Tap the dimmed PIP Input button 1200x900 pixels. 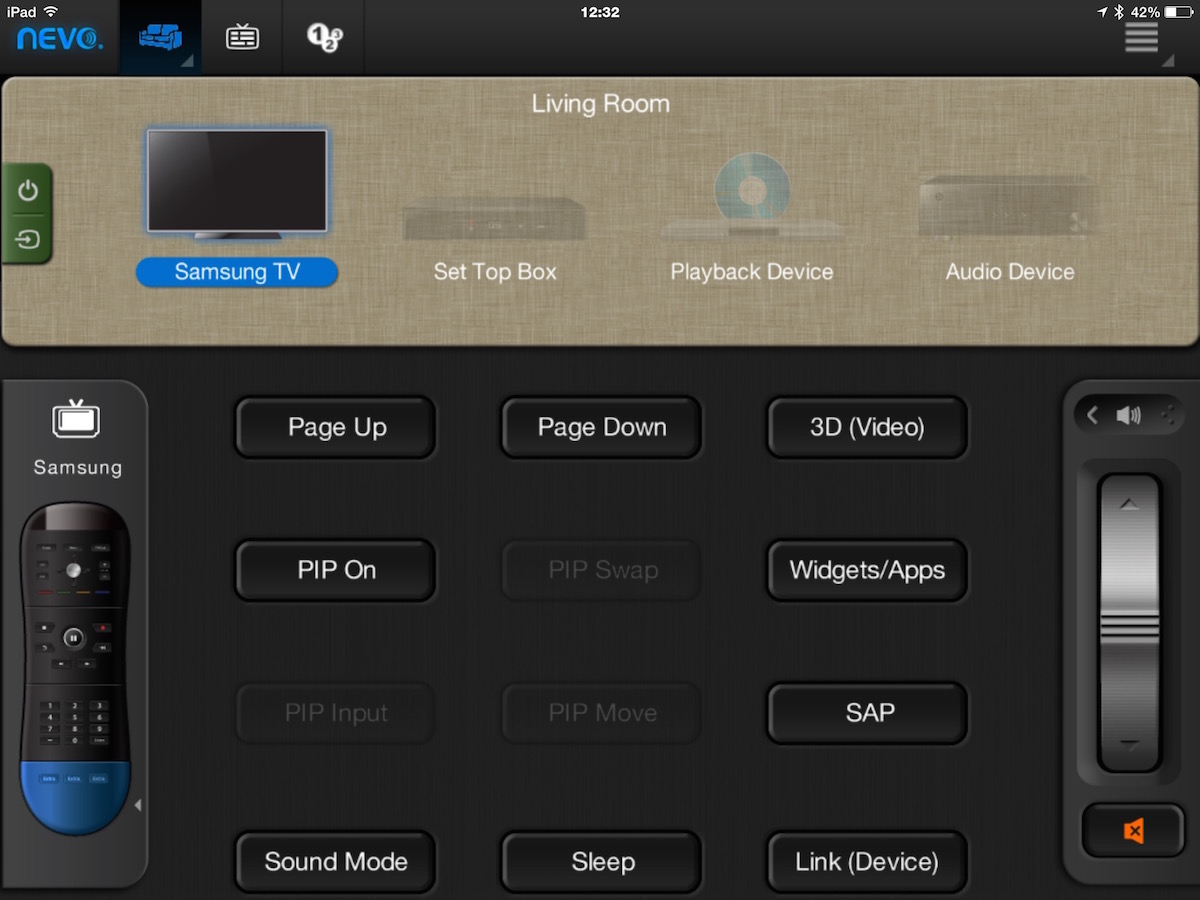click(336, 714)
